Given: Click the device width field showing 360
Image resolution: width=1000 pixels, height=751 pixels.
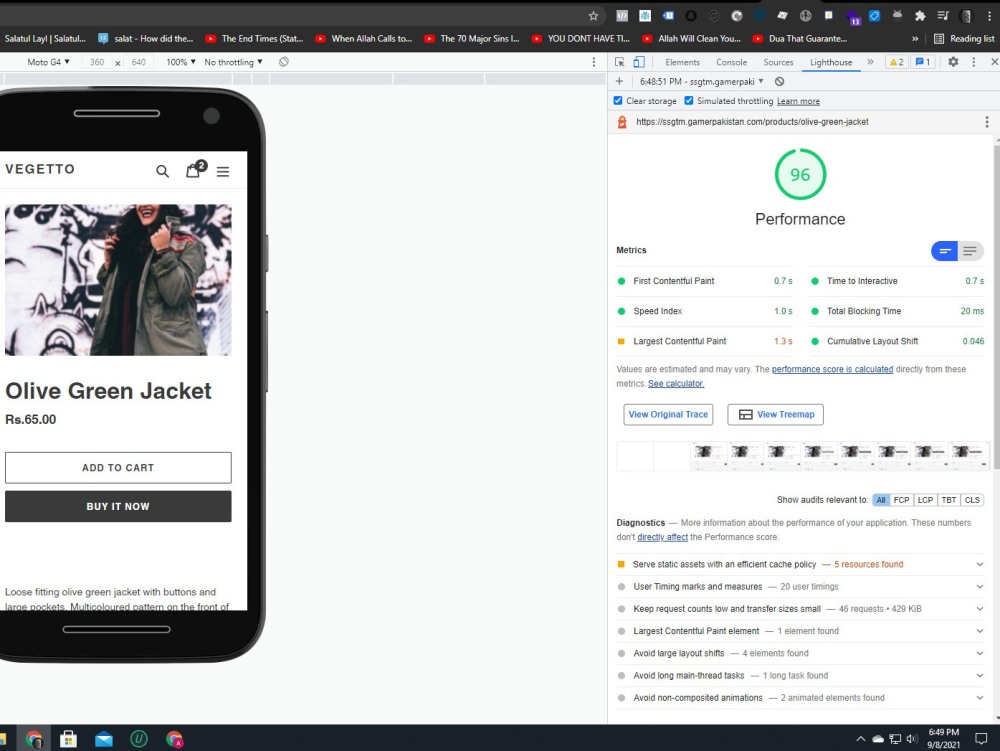Looking at the screenshot, I should 97,62.
